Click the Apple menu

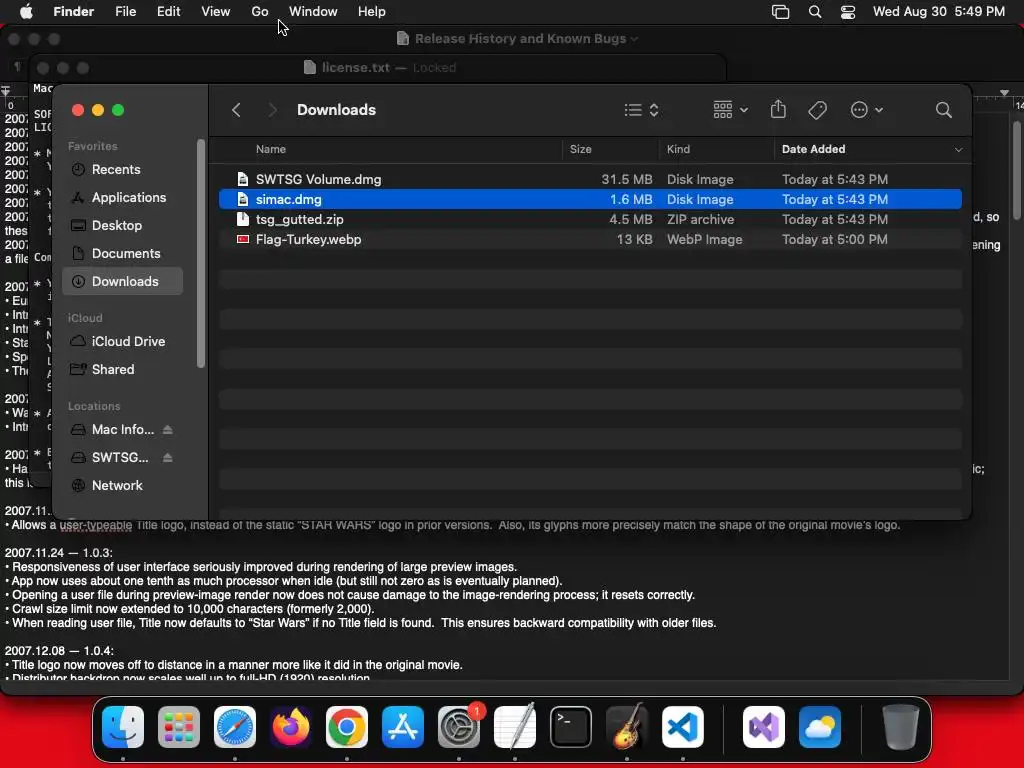(x=27, y=12)
